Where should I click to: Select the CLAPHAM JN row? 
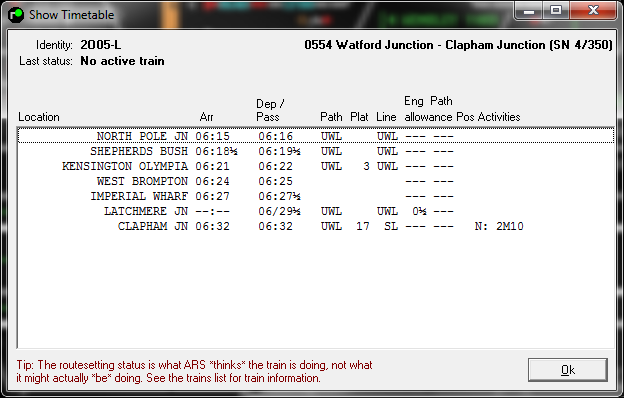316,226
